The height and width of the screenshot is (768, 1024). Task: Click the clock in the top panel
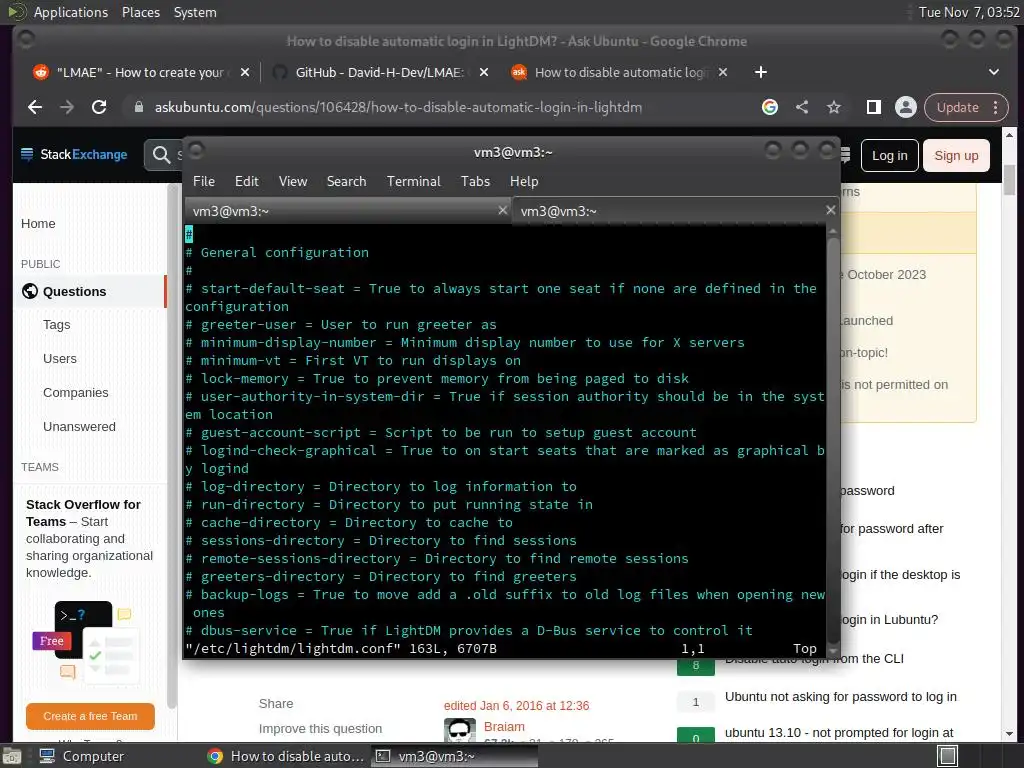[x=968, y=12]
